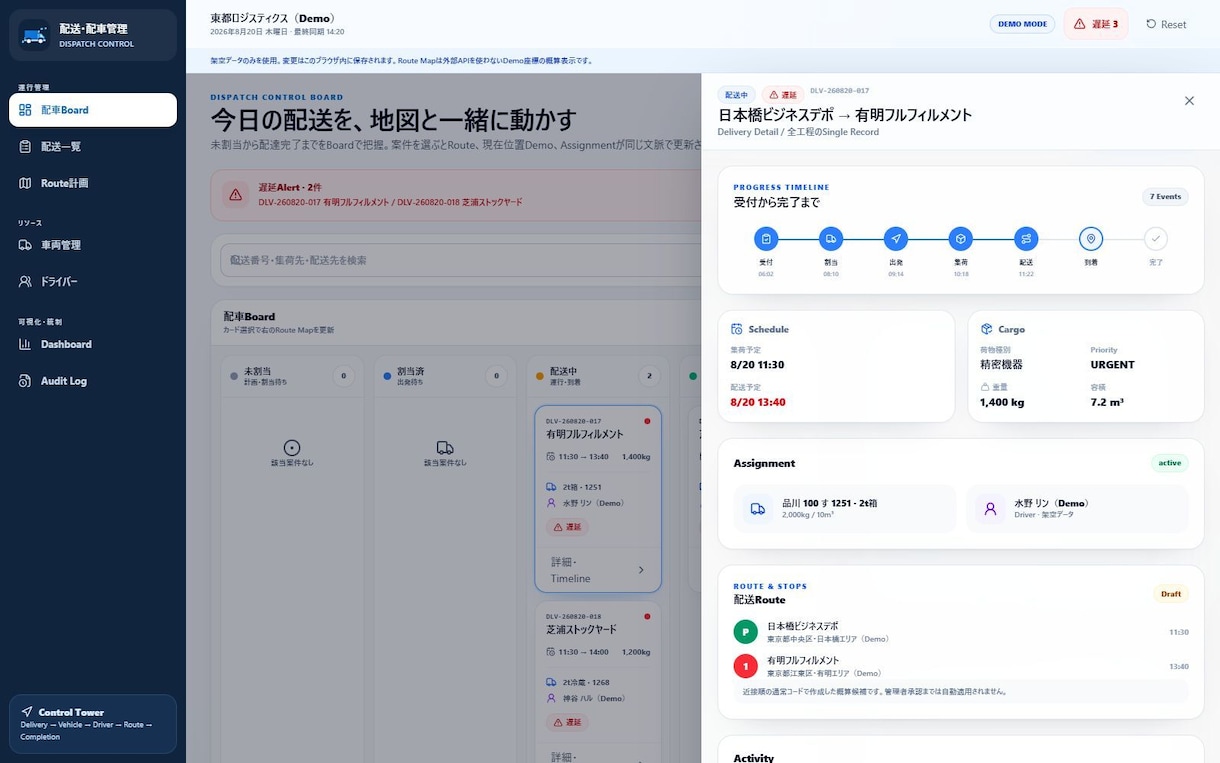
Task: Click the Control Tower card
Action: point(93,724)
